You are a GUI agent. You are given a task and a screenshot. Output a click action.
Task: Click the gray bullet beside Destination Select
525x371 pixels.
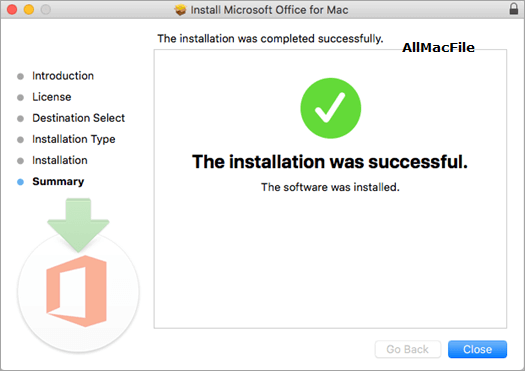(20, 119)
